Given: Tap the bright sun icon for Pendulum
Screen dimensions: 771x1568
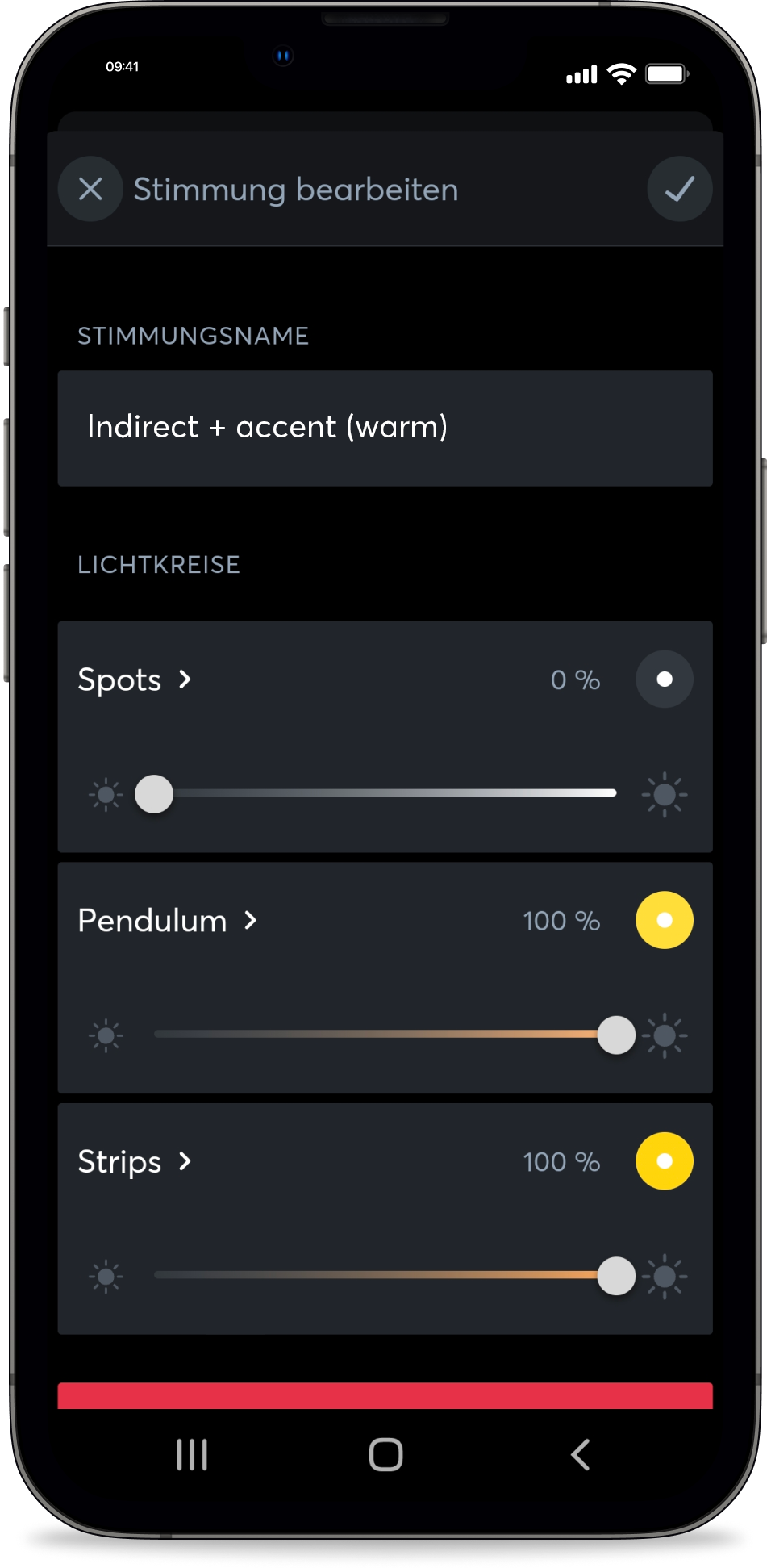Looking at the screenshot, I should point(666,1035).
